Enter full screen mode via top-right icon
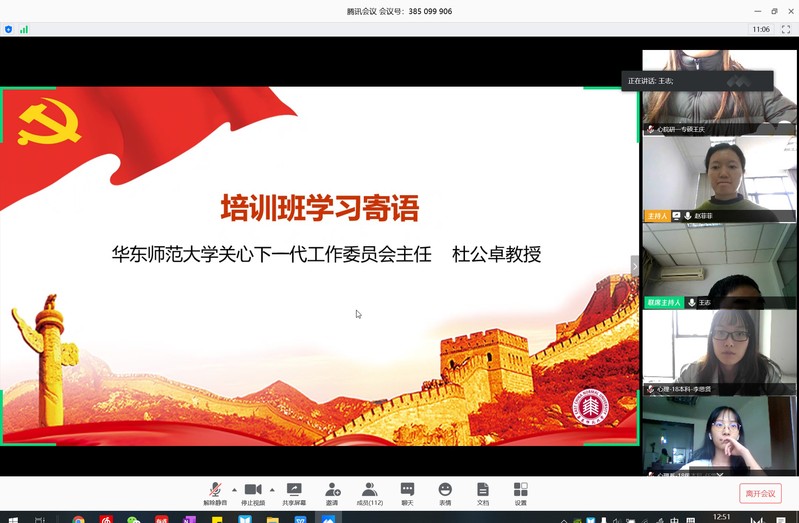Screen dimensions: 799x523 (x=785, y=30)
